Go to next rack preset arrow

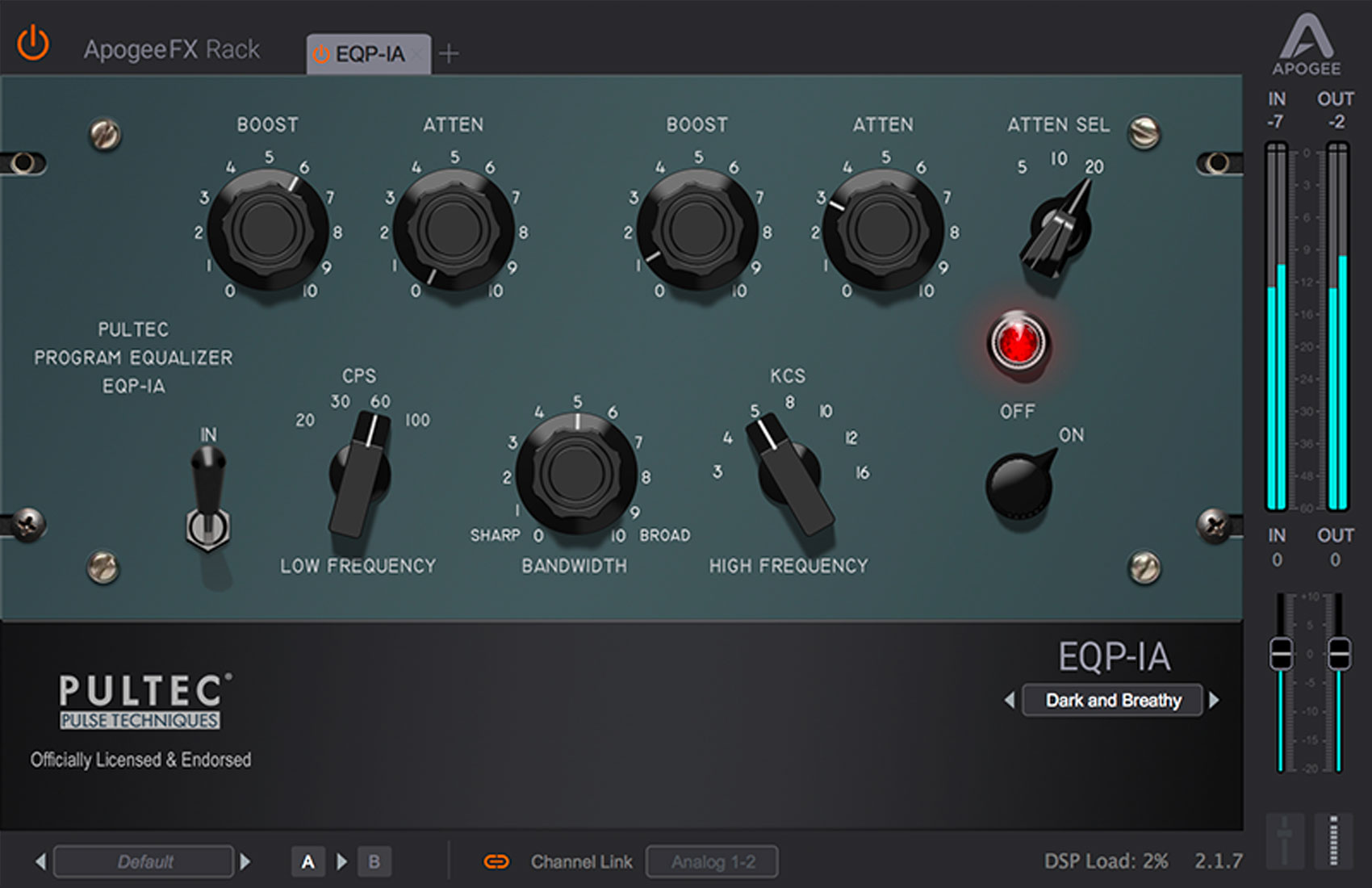click(x=245, y=861)
